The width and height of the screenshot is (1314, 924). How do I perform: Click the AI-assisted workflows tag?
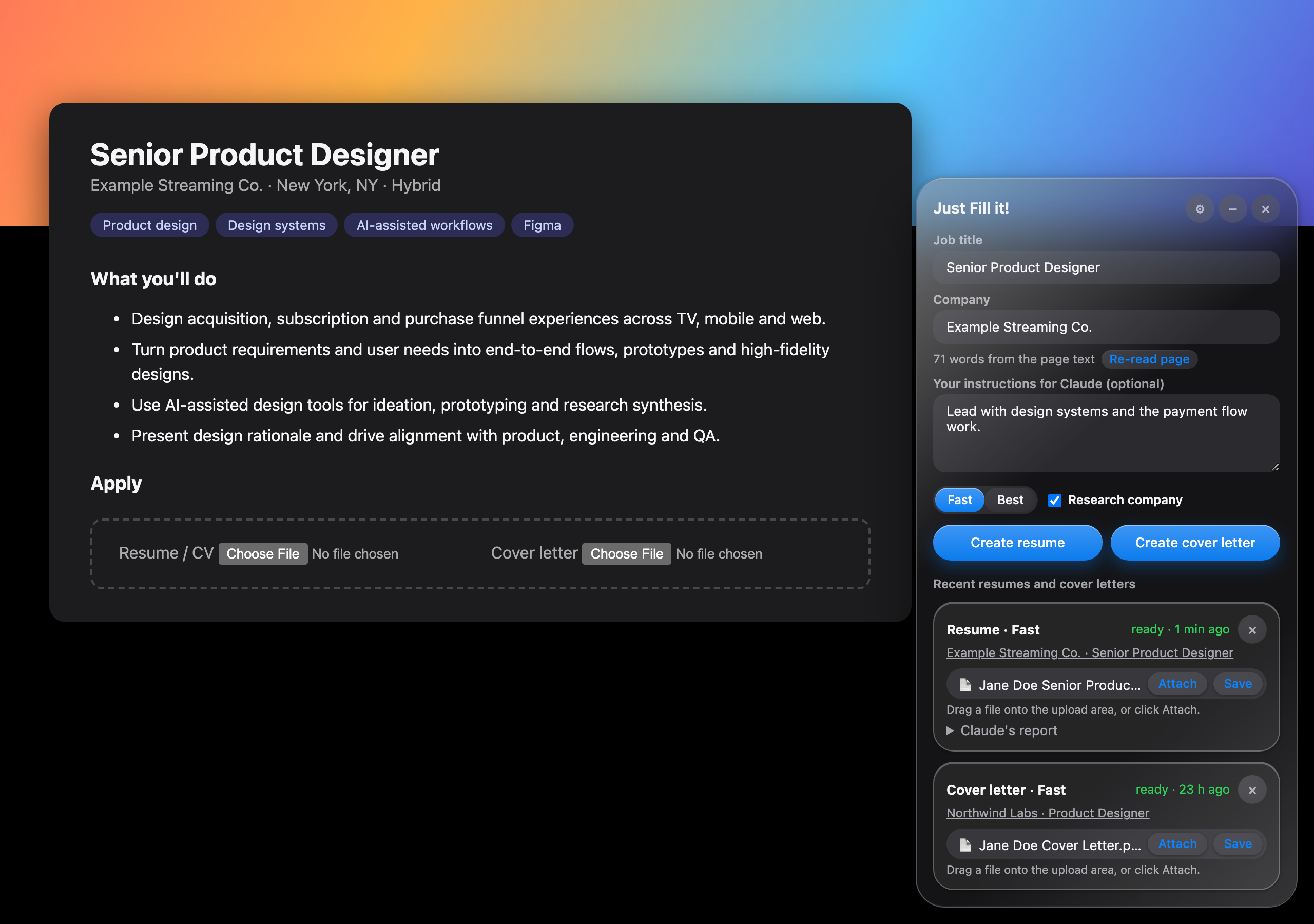click(x=424, y=225)
